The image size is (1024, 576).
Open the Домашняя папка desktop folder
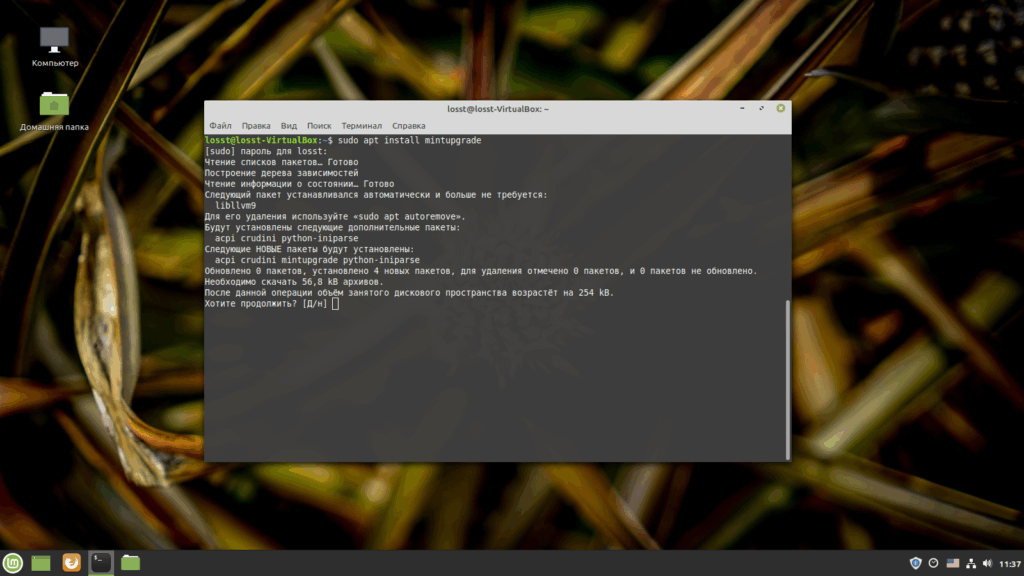coord(54,111)
